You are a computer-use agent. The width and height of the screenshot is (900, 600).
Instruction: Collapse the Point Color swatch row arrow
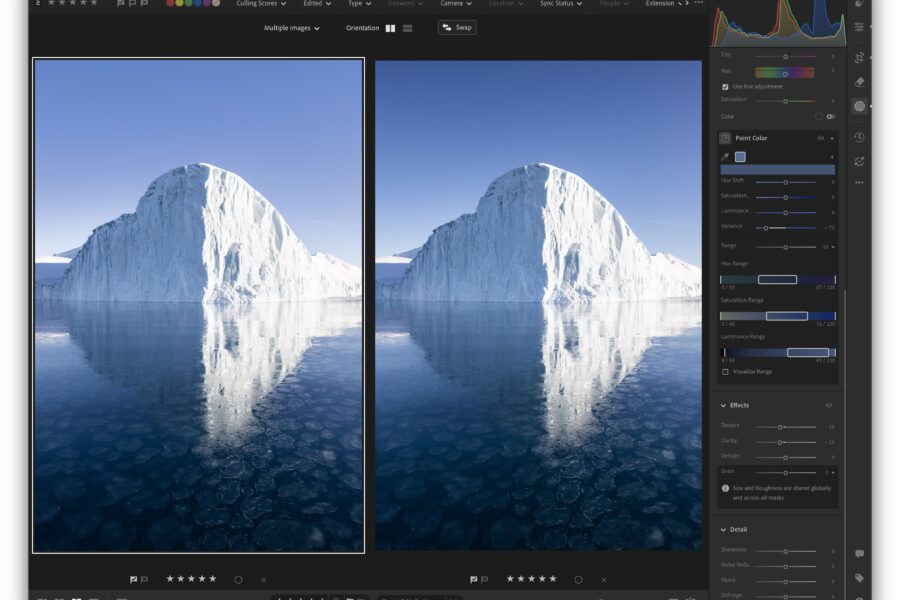832,157
